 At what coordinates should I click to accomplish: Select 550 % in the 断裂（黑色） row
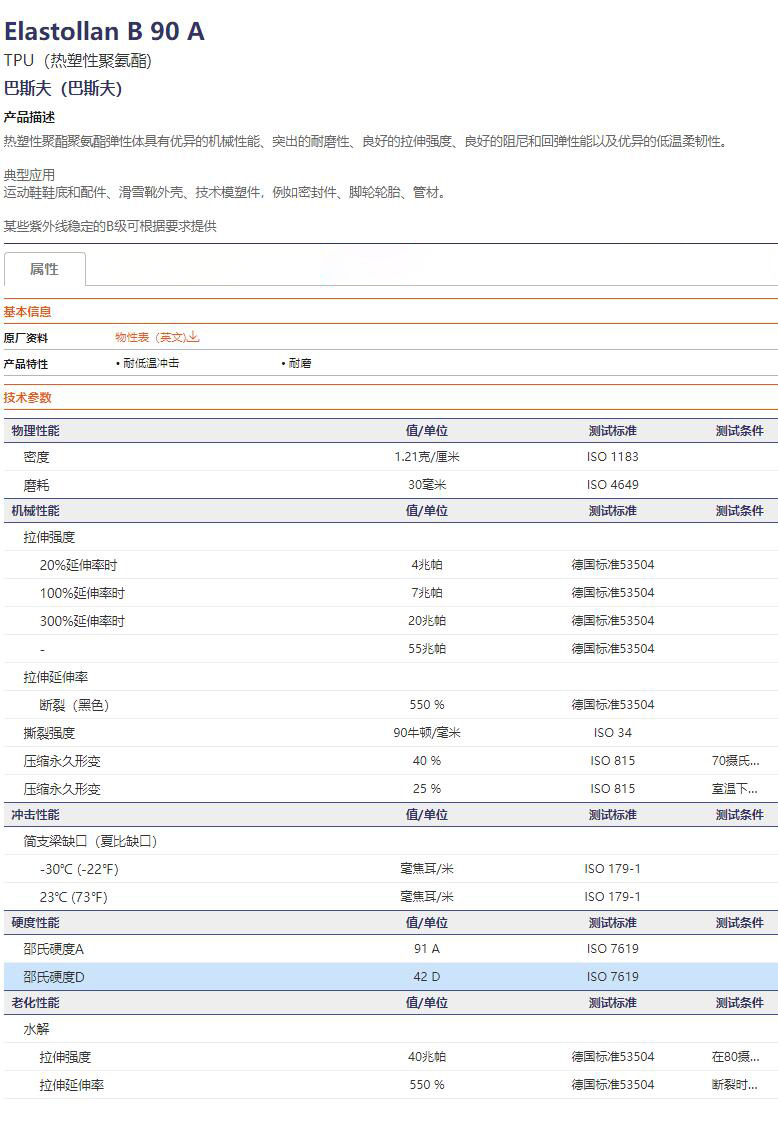pyautogui.click(x=427, y=705)
